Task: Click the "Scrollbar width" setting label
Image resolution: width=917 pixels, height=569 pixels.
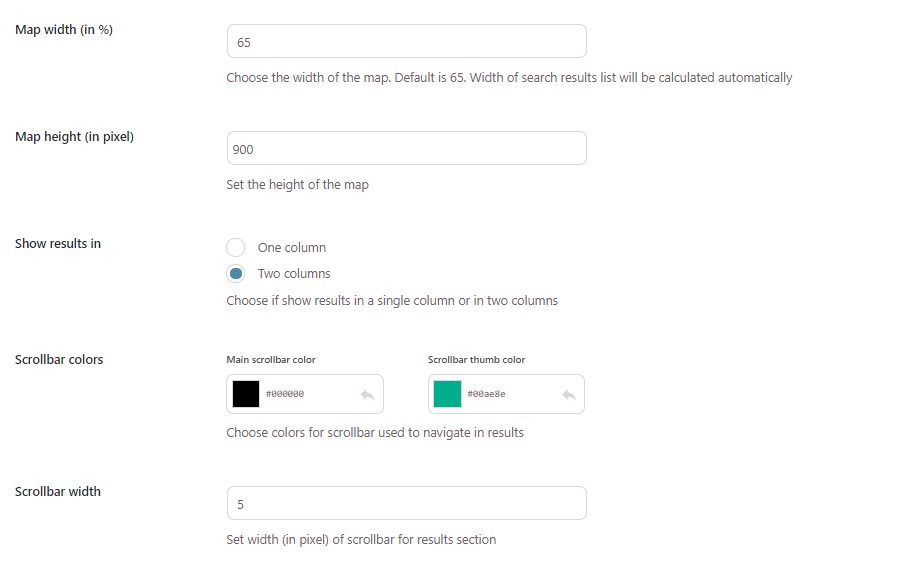Action: (x=58, y=491)
